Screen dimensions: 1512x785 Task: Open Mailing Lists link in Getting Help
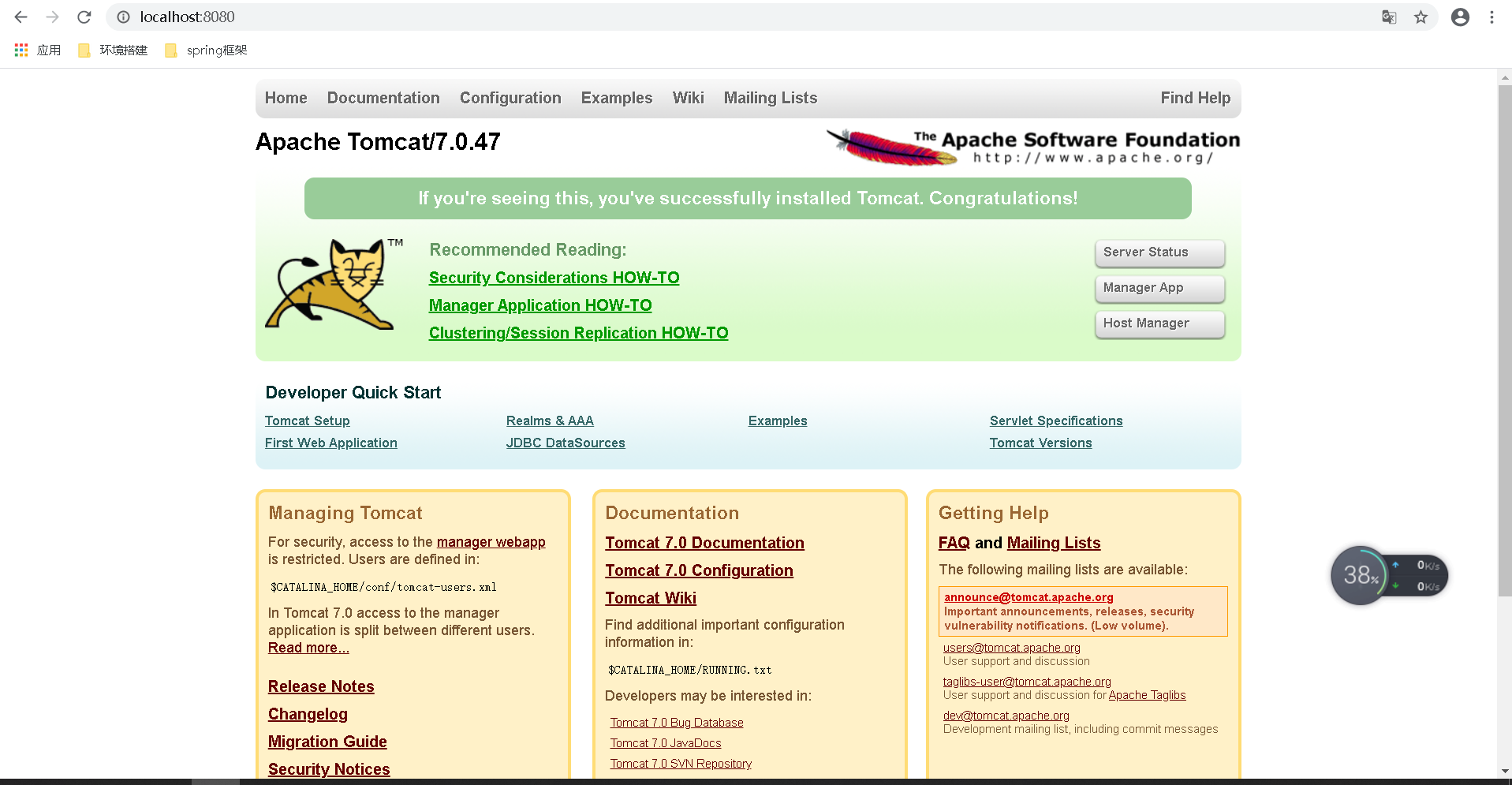tap(1054, 543)
